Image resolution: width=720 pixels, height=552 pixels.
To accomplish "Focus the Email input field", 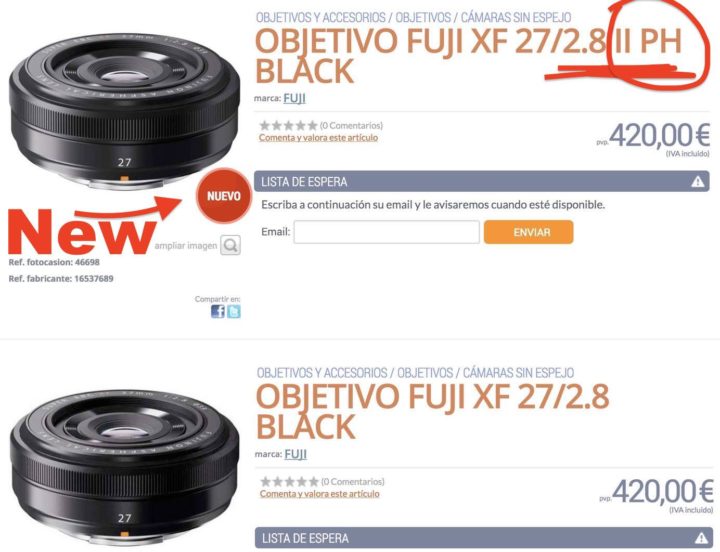I will tap(387, 232).
